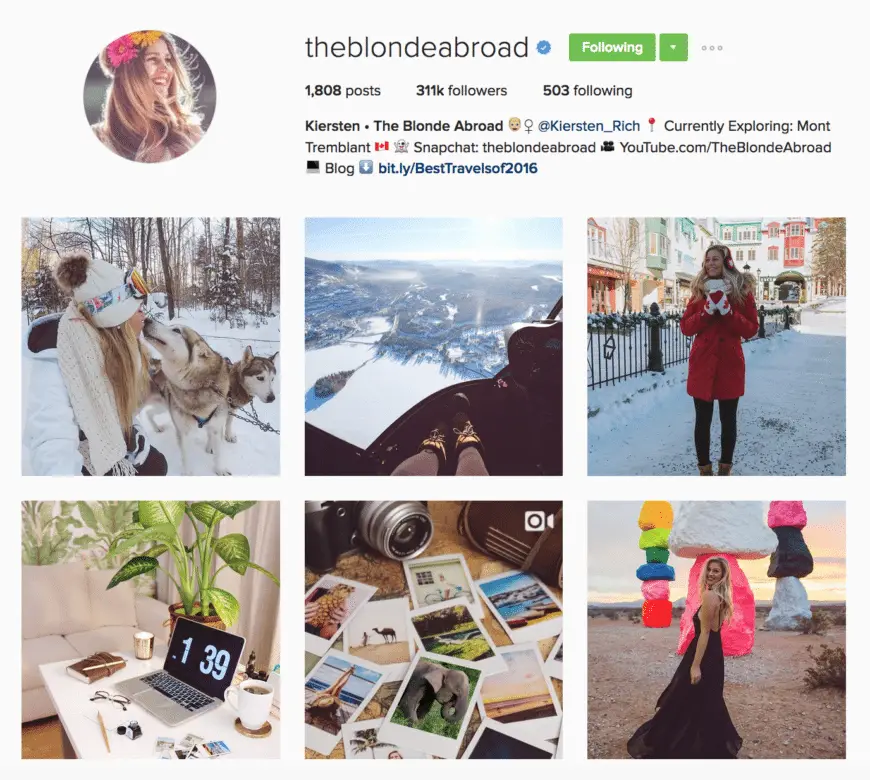Click the down-arrow emoji before the bit.ly link
The height and width of the screenshot is (780, 870).
pyautogui.click(x=366, y=168)
